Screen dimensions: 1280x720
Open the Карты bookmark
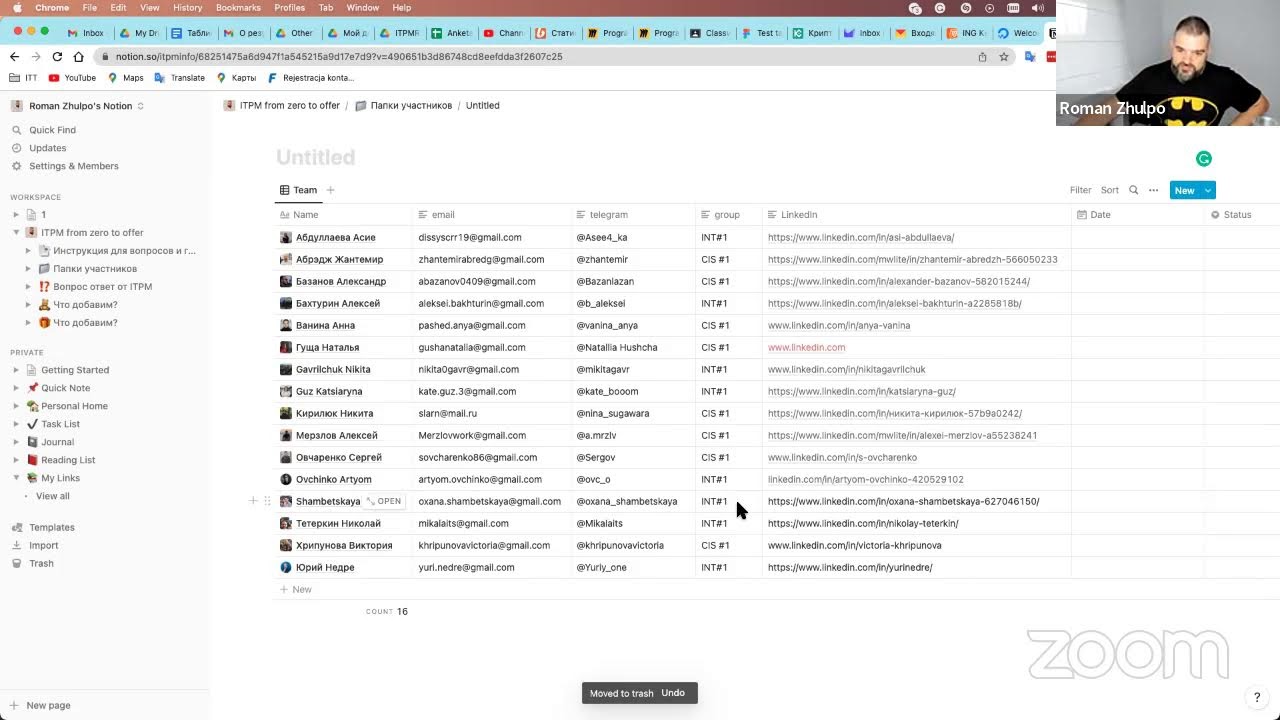236,78
